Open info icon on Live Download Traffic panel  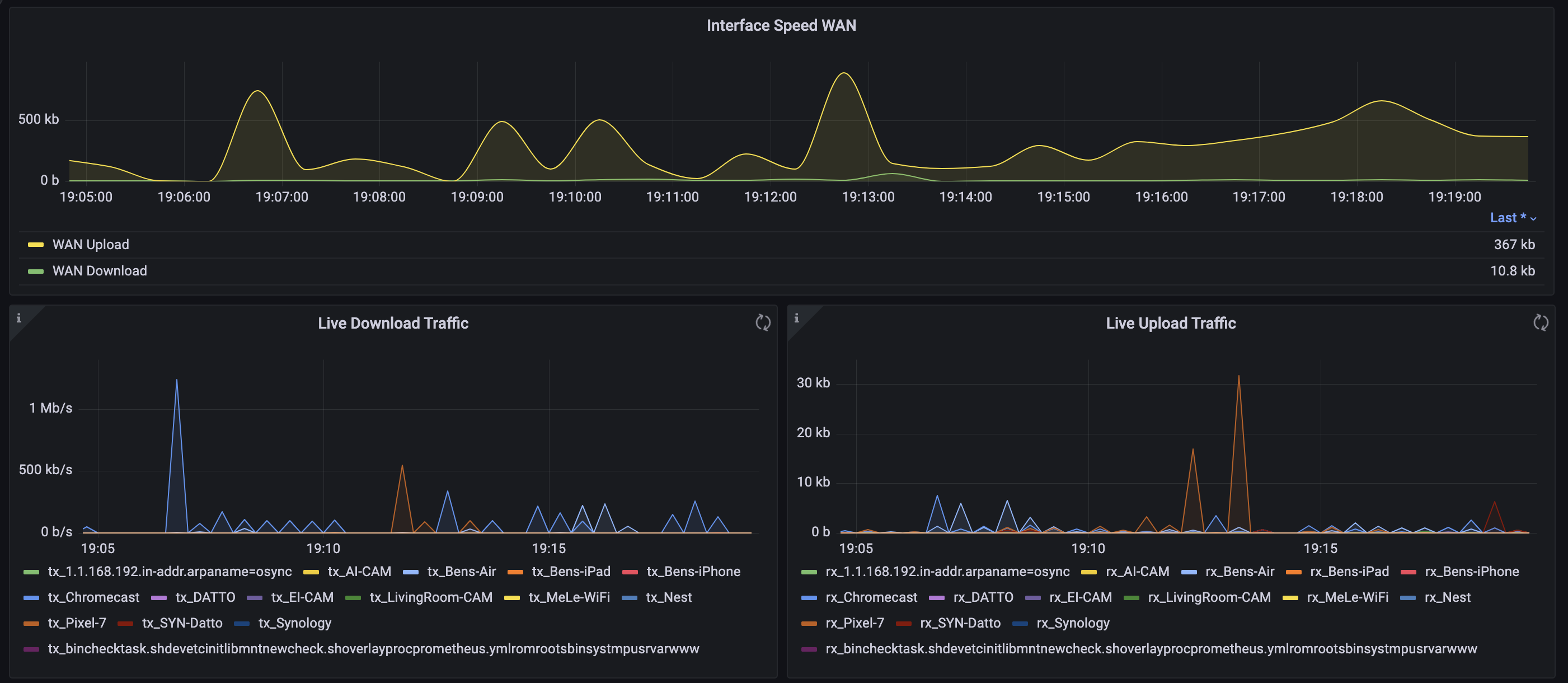click(19, 318)
